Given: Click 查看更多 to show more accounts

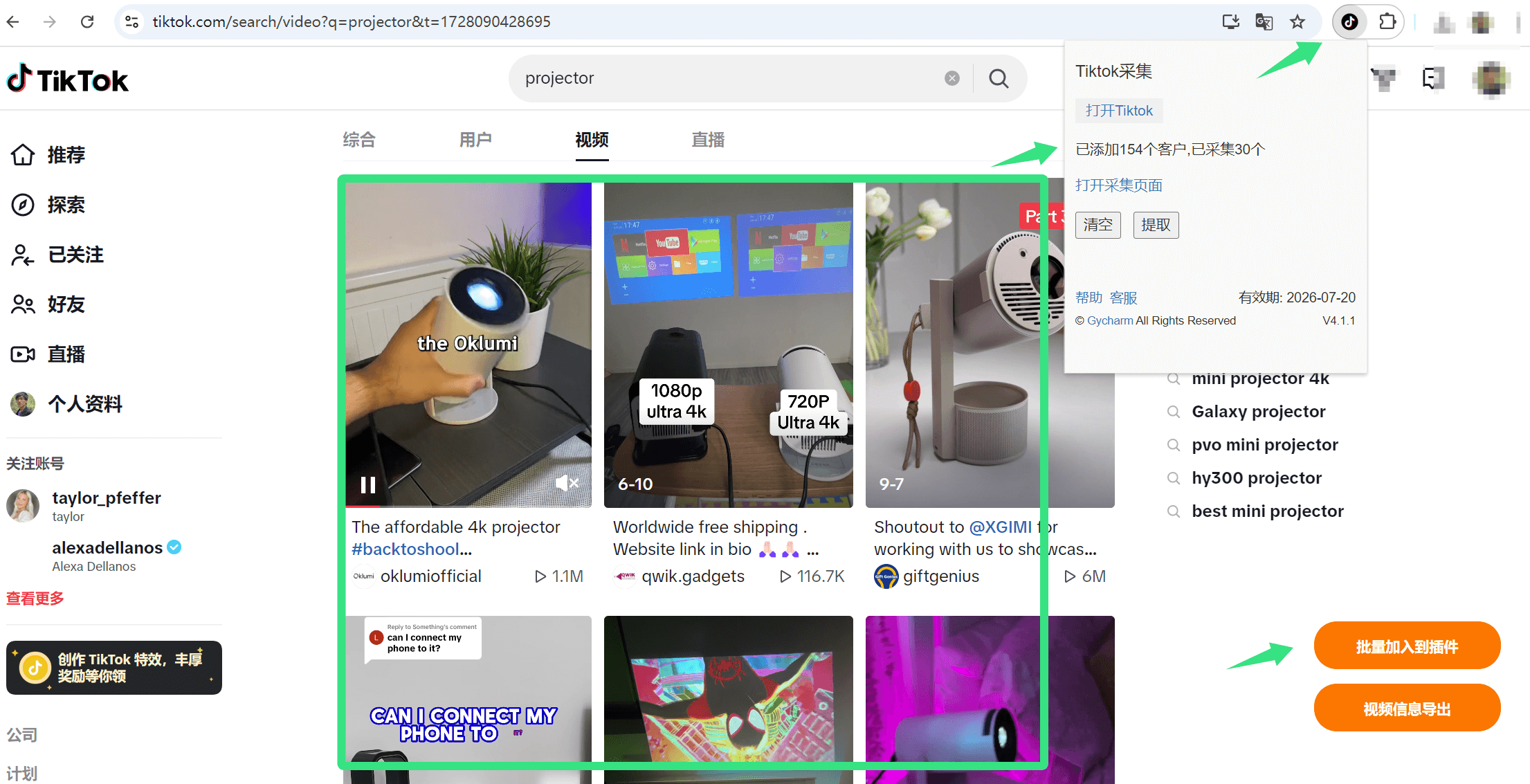Looking at the screenshot, I should [x=35, y=599].
